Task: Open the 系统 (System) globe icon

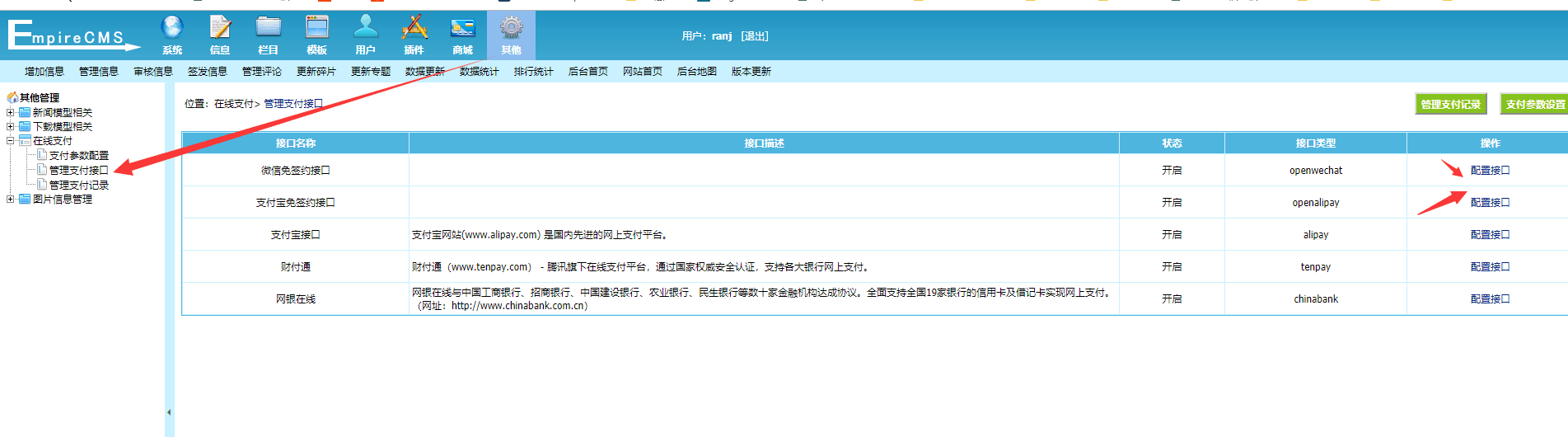Action: pos(172,30)
